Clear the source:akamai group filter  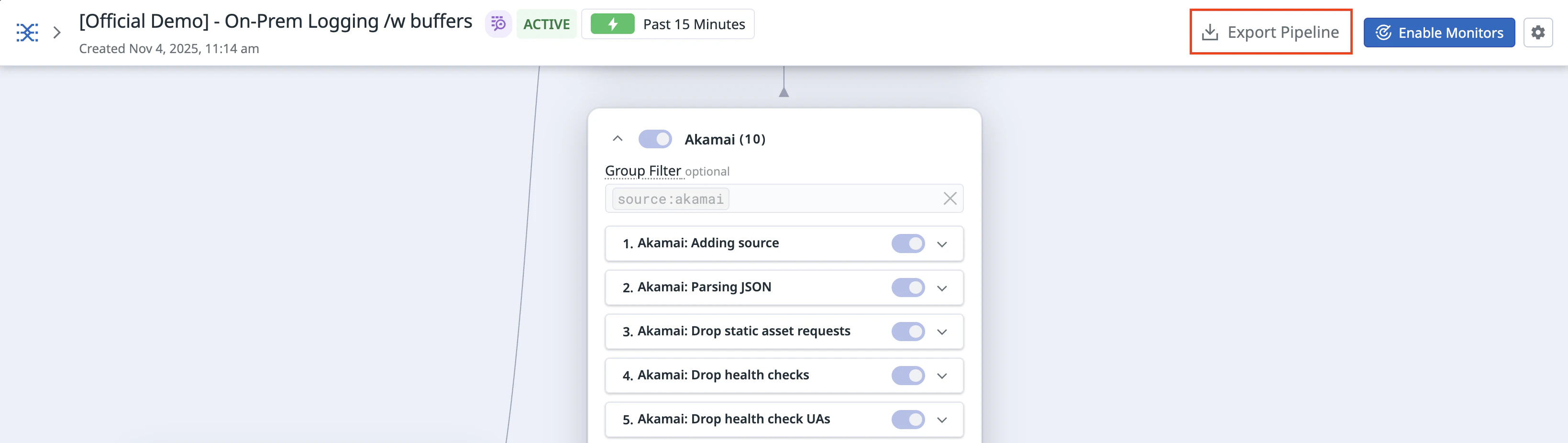pyautogui.click(x=950, y=199)
